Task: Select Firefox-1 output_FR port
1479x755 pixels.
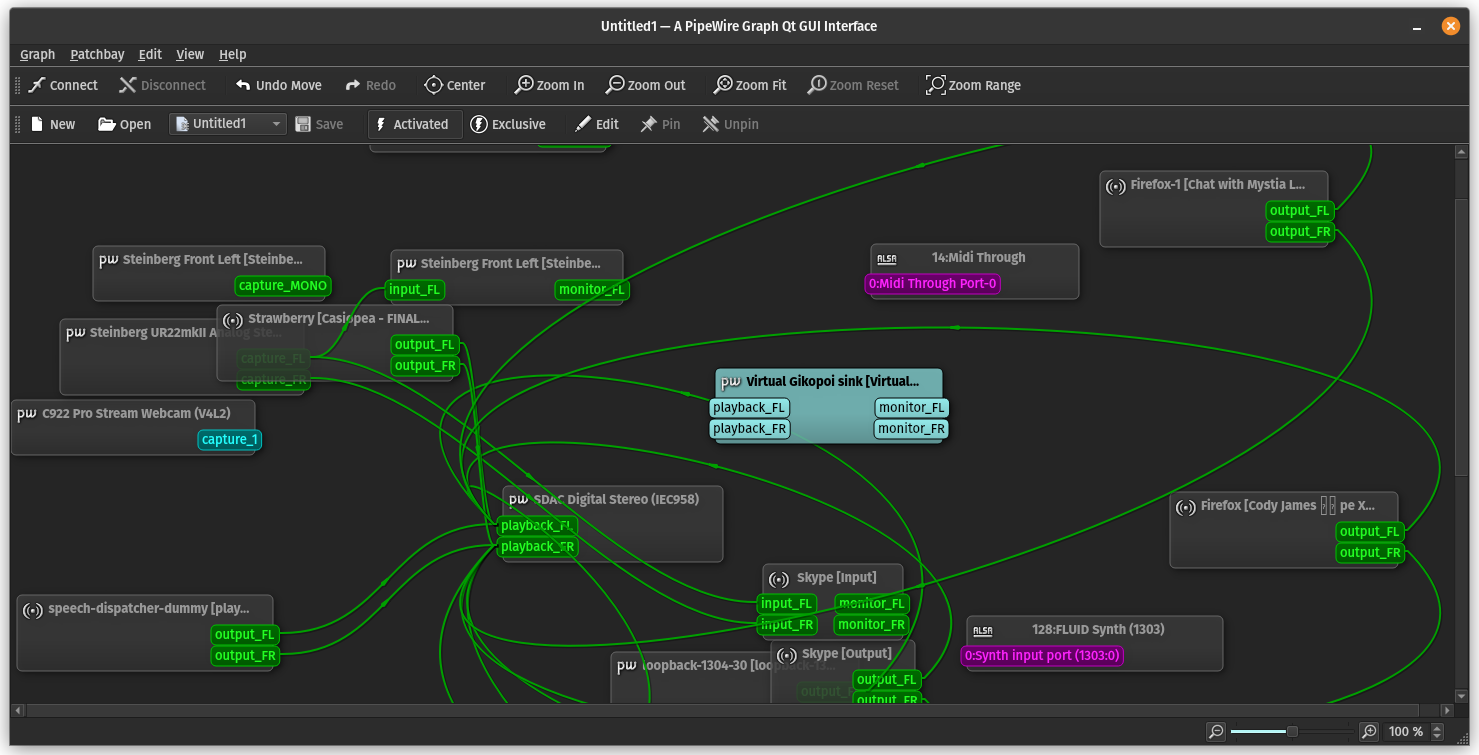Action: 1300,232
